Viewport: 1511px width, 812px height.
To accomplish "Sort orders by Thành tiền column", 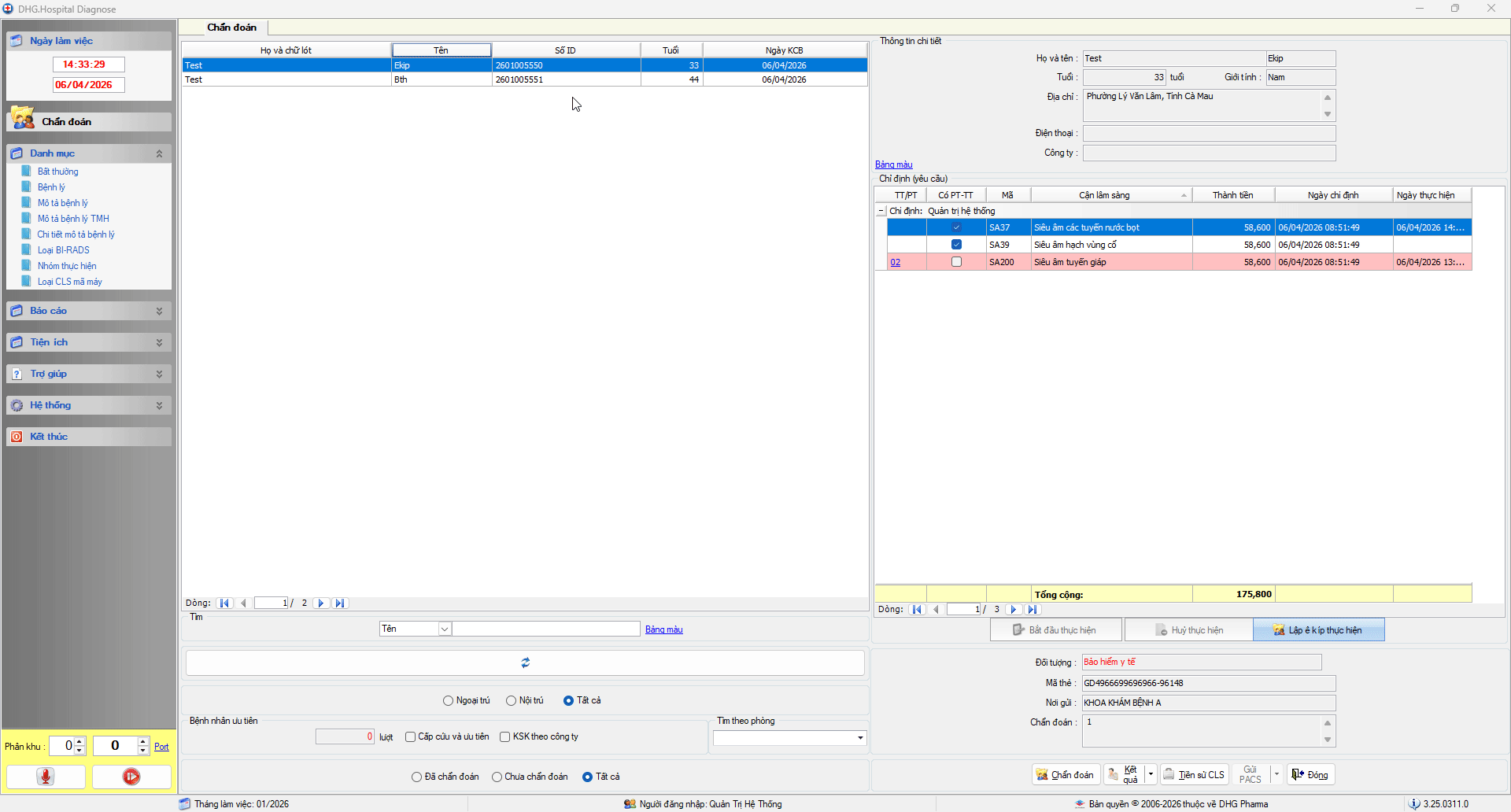I will [1233, 195].
